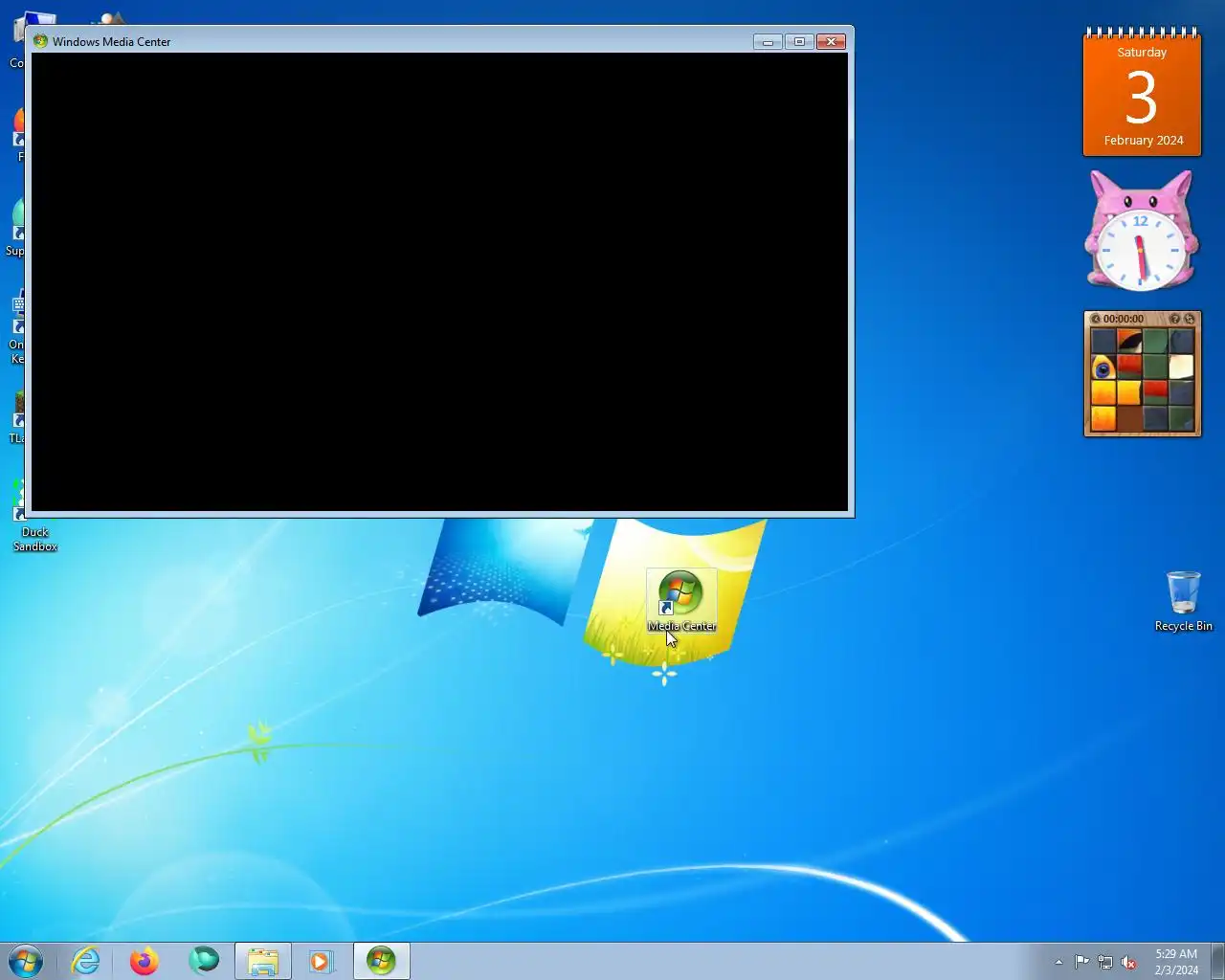This screenshot has width=1225, height=980.
Task: Open the Action Center flag icon
Action: (x=1081, y=962)
